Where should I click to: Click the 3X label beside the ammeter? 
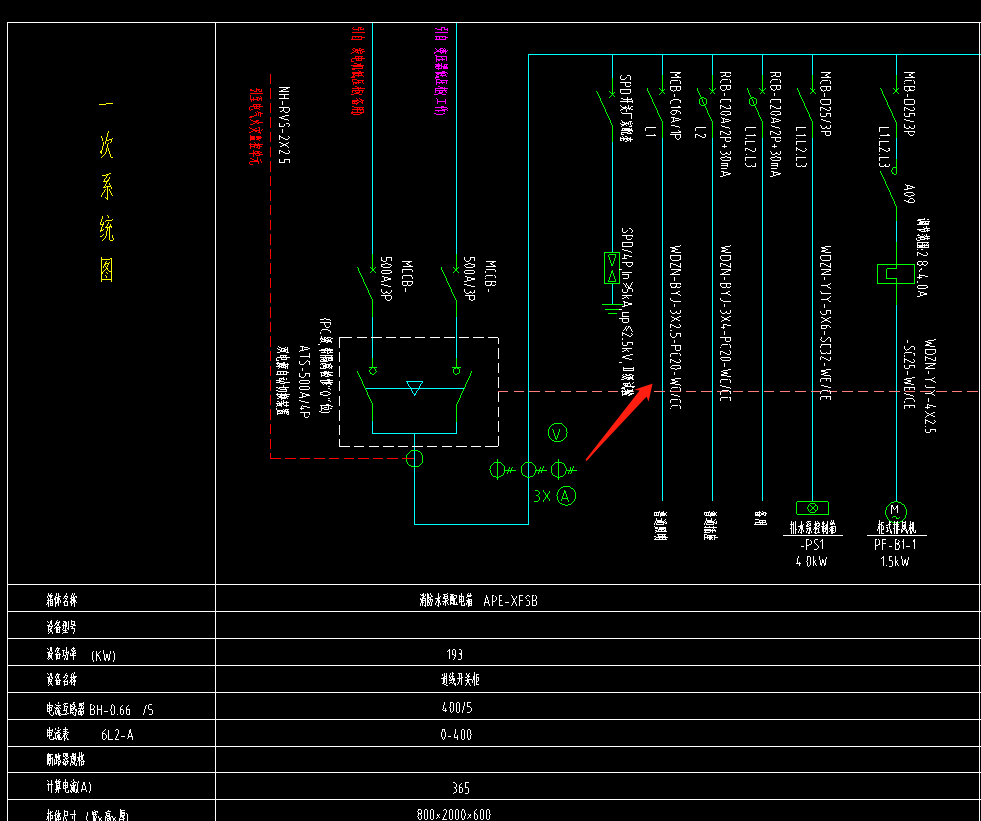tap(542, 496)
